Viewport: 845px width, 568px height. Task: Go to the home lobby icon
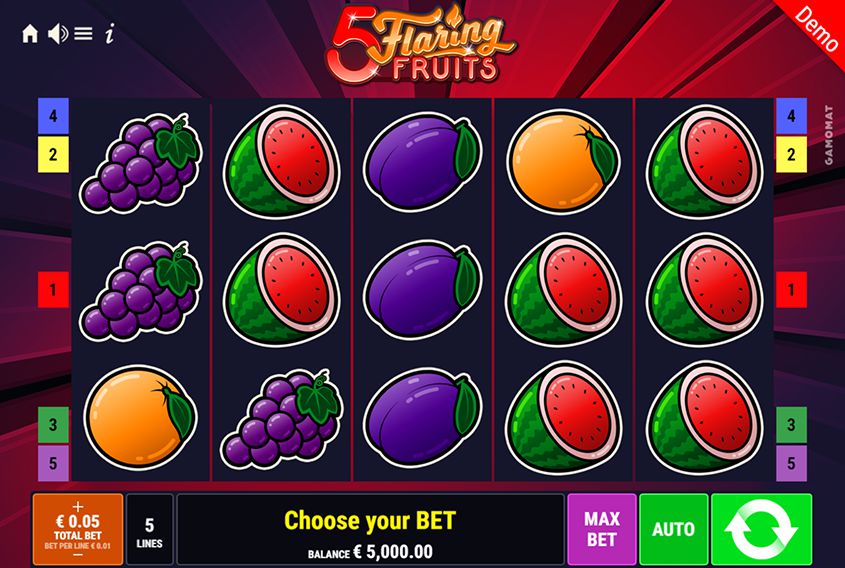pos(30,34)
